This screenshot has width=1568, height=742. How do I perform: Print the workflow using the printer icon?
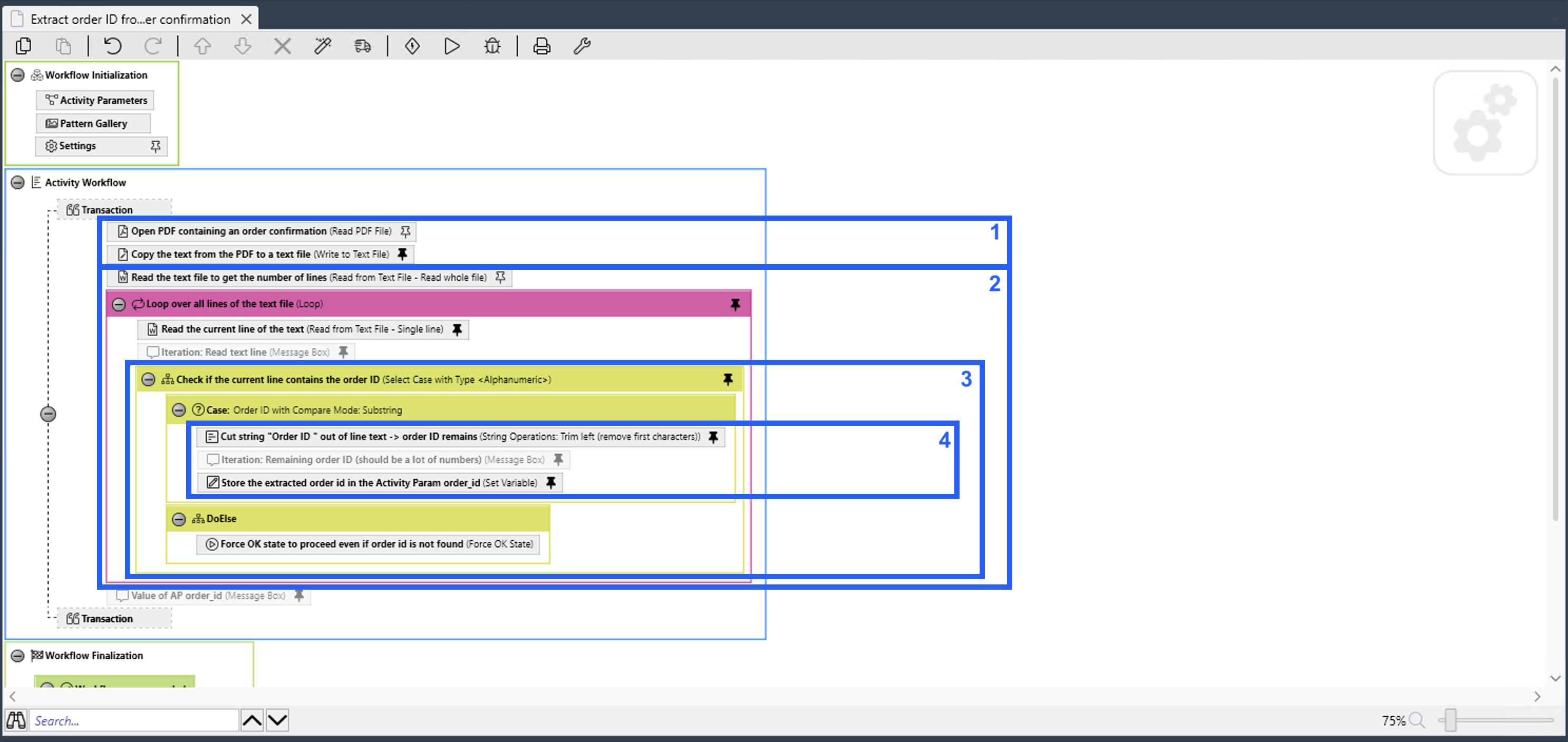point(540,46)
